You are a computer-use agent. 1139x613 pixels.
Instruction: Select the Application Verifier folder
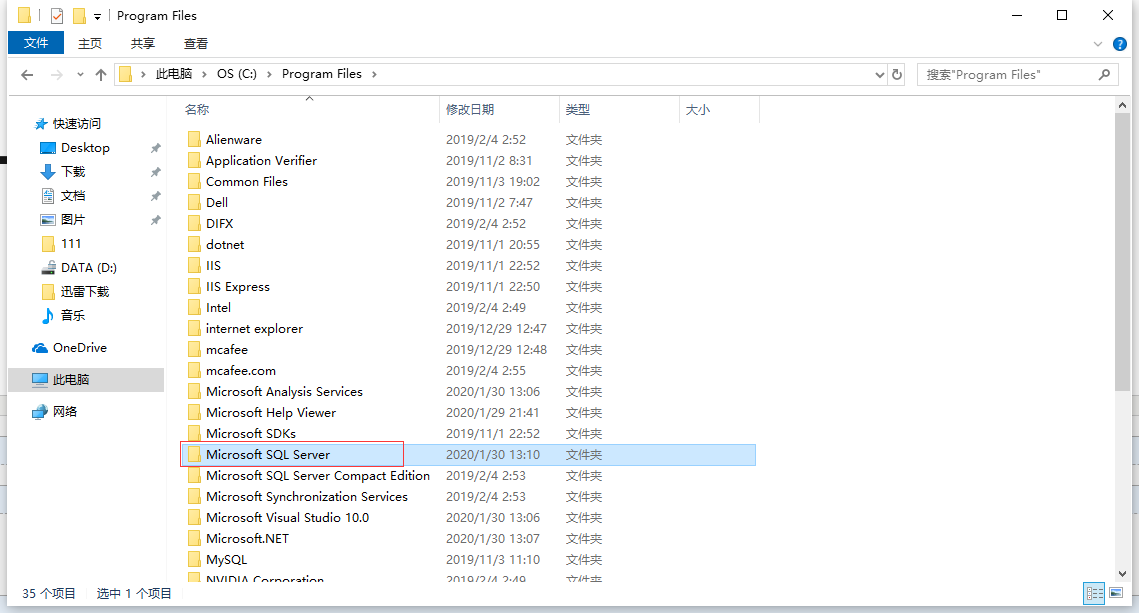(261, 161)
